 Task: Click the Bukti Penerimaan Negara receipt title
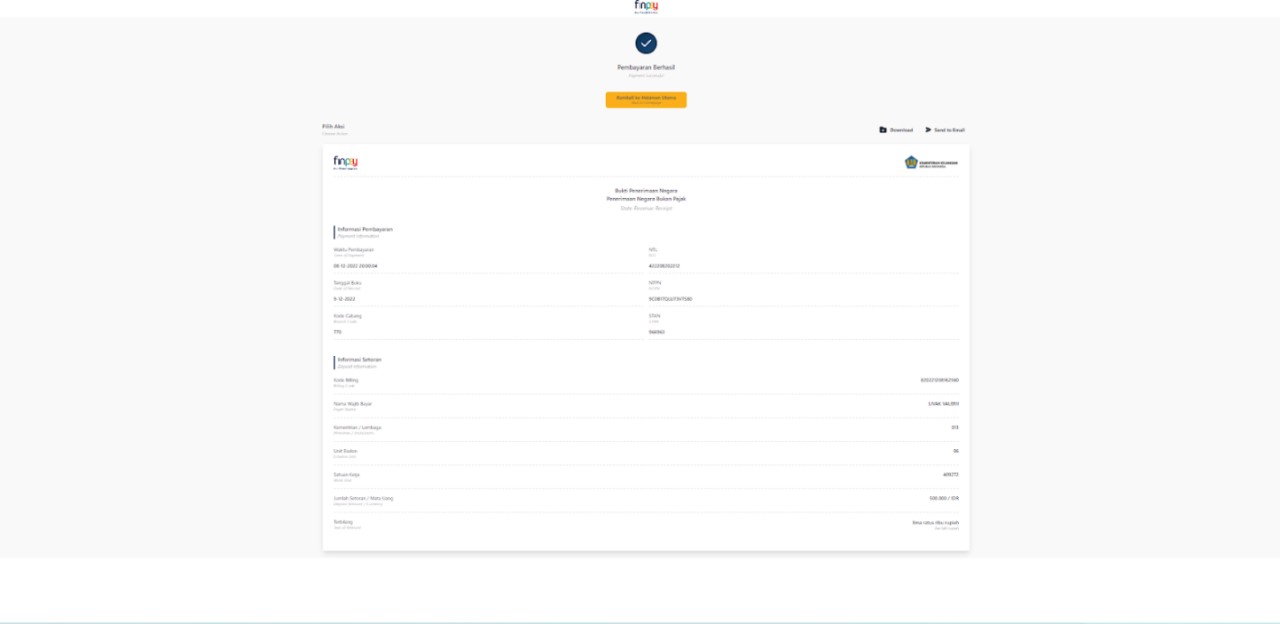tap(646, 190)
